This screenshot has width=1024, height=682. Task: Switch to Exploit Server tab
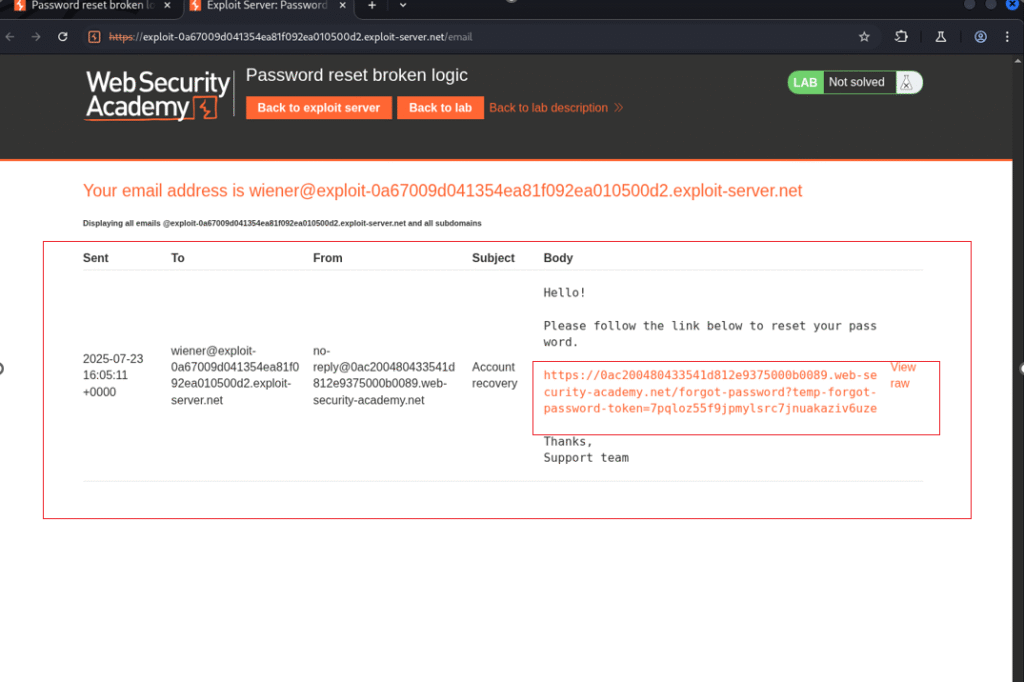[266, 6]
